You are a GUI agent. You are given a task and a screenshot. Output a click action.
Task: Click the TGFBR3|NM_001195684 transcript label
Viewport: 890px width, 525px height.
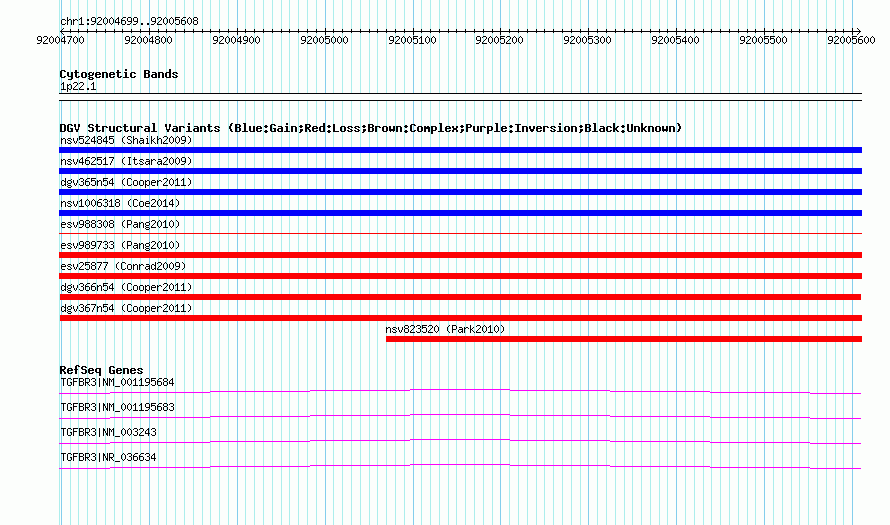point(117,383)
